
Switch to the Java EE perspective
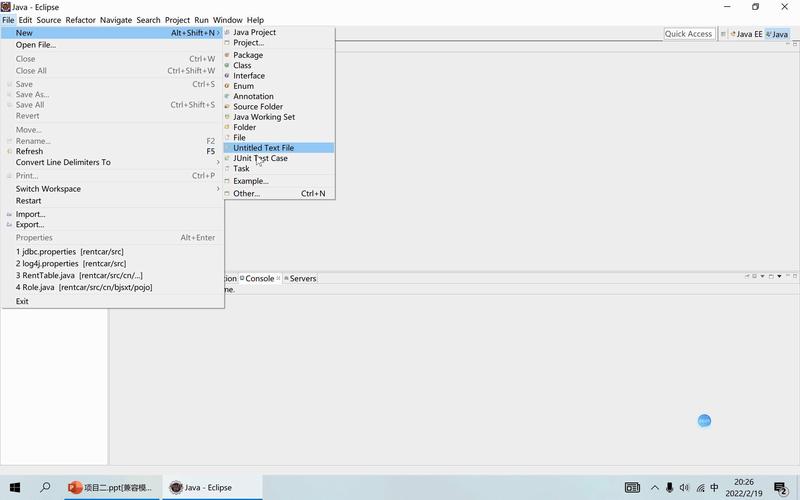pyautogui.click(x=746, y=34)
